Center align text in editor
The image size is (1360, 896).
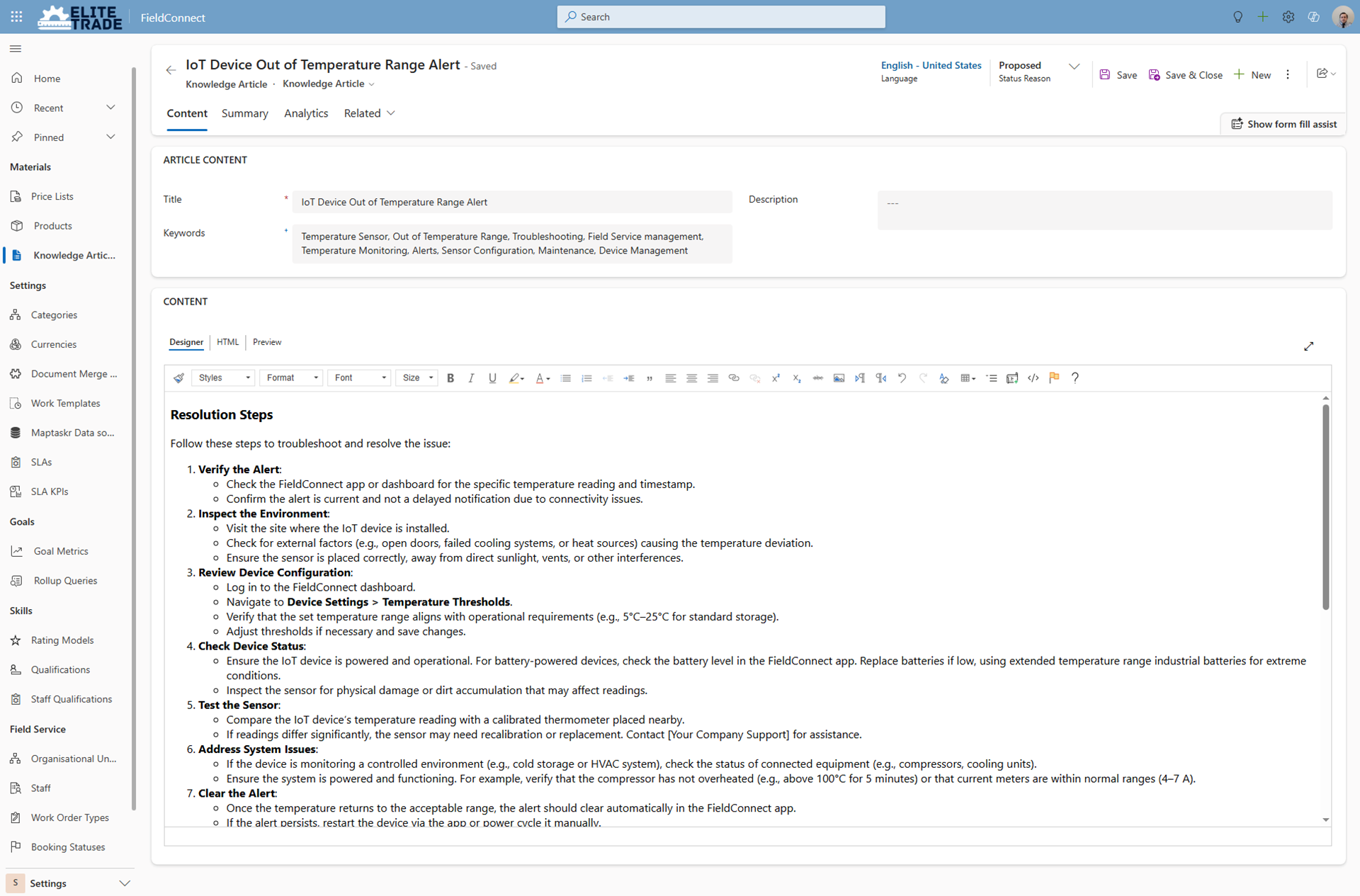691,378
